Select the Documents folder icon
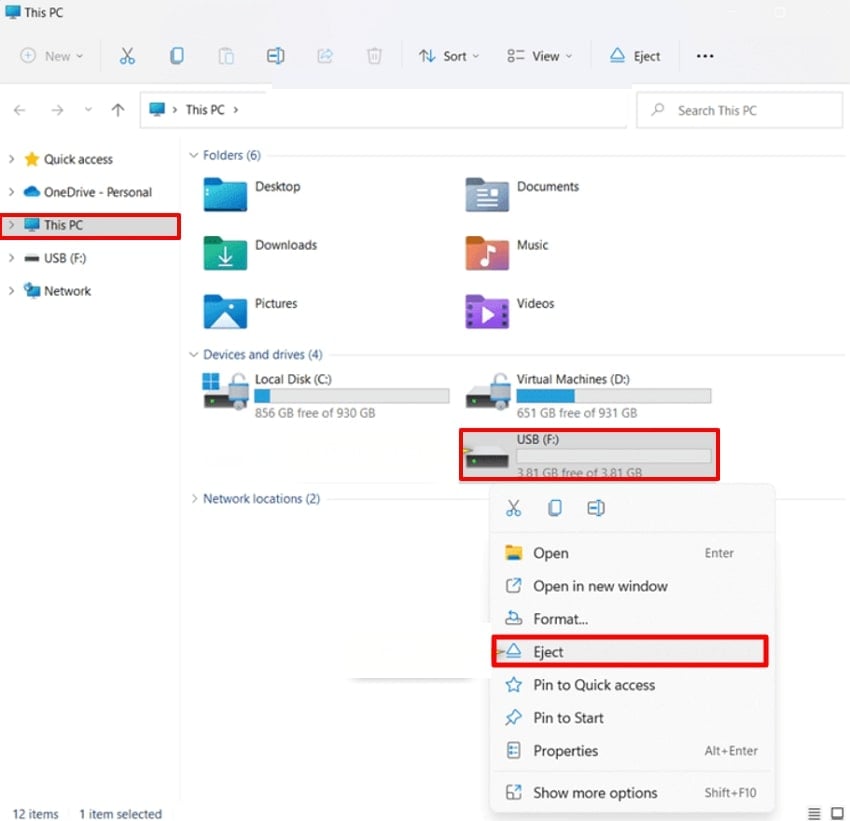Screen dimensions: 850x821 coord(487,194)
